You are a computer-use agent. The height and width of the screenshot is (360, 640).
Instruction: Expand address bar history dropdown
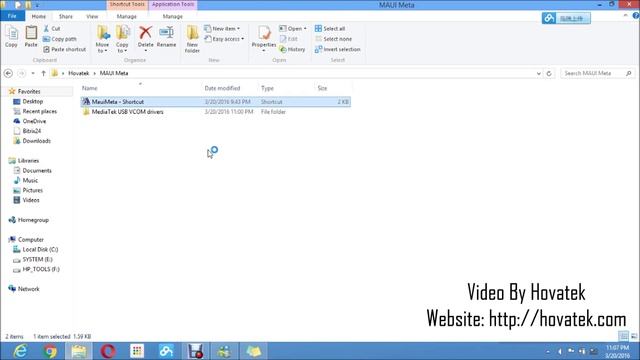tap(538, 73)
